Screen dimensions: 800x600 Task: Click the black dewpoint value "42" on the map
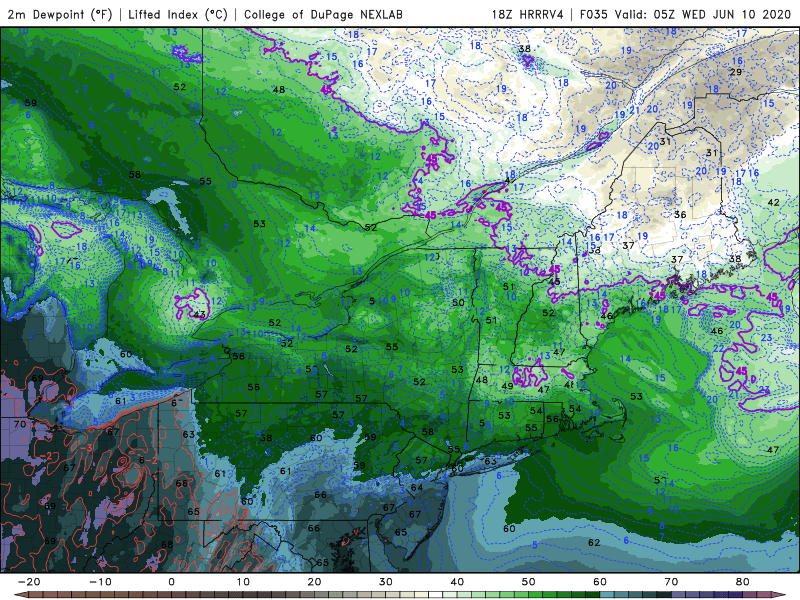[773, 202]
